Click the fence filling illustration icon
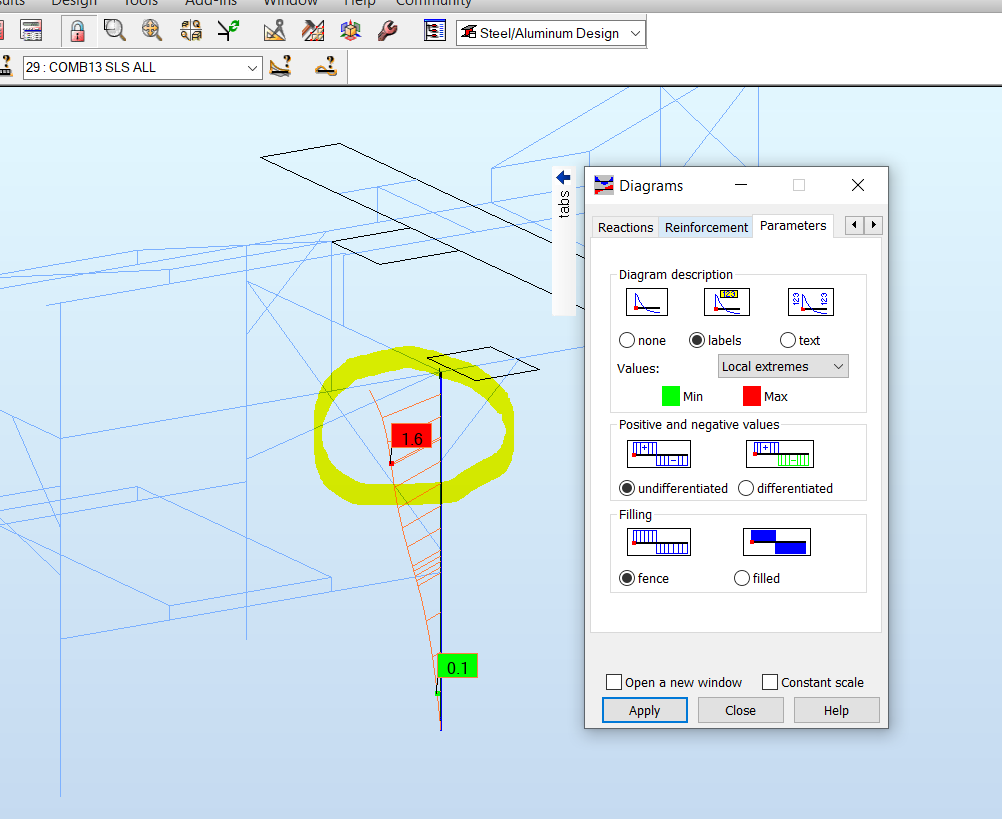 pos(659,542)
